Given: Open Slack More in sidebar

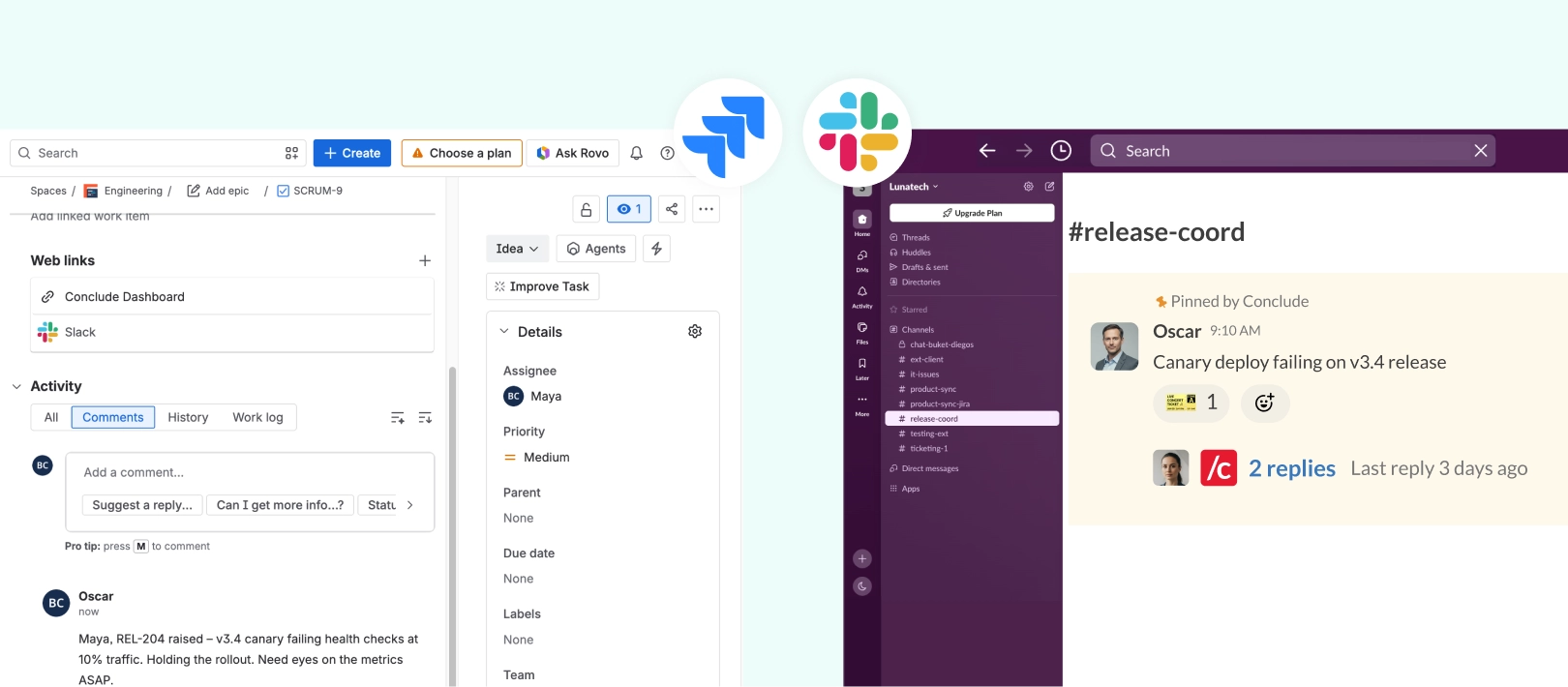Looking at the screenshot, I should point(861,404).
